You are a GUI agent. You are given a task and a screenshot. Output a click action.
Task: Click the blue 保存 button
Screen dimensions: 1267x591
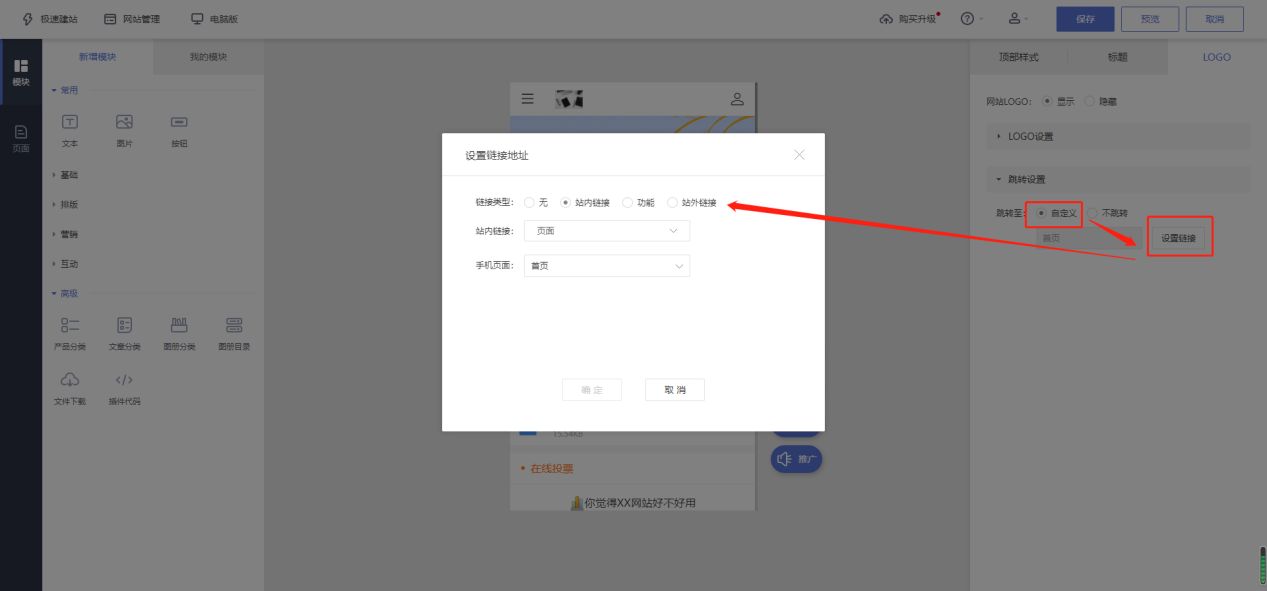pos(1085,19)
